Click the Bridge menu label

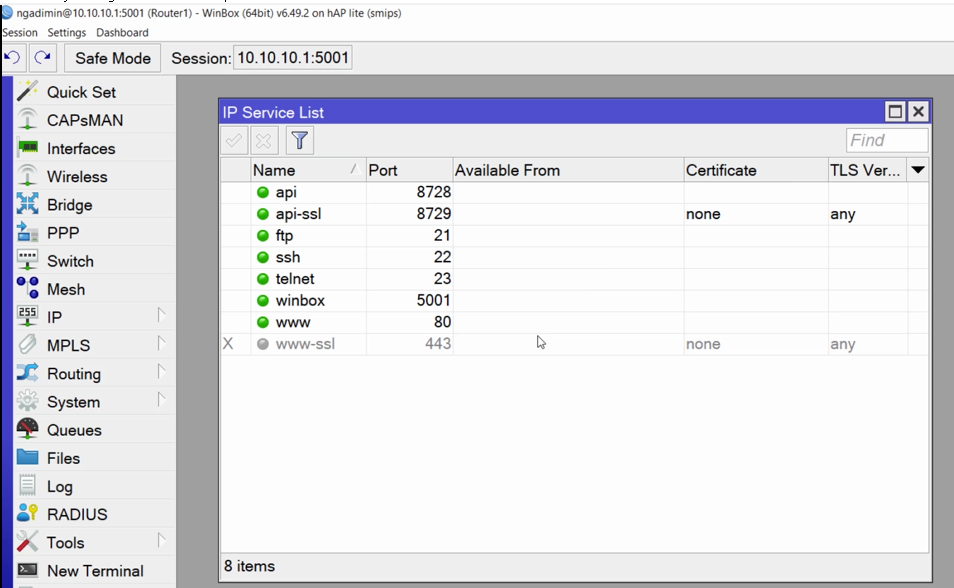pyautogui.click(x=70, y=205)
